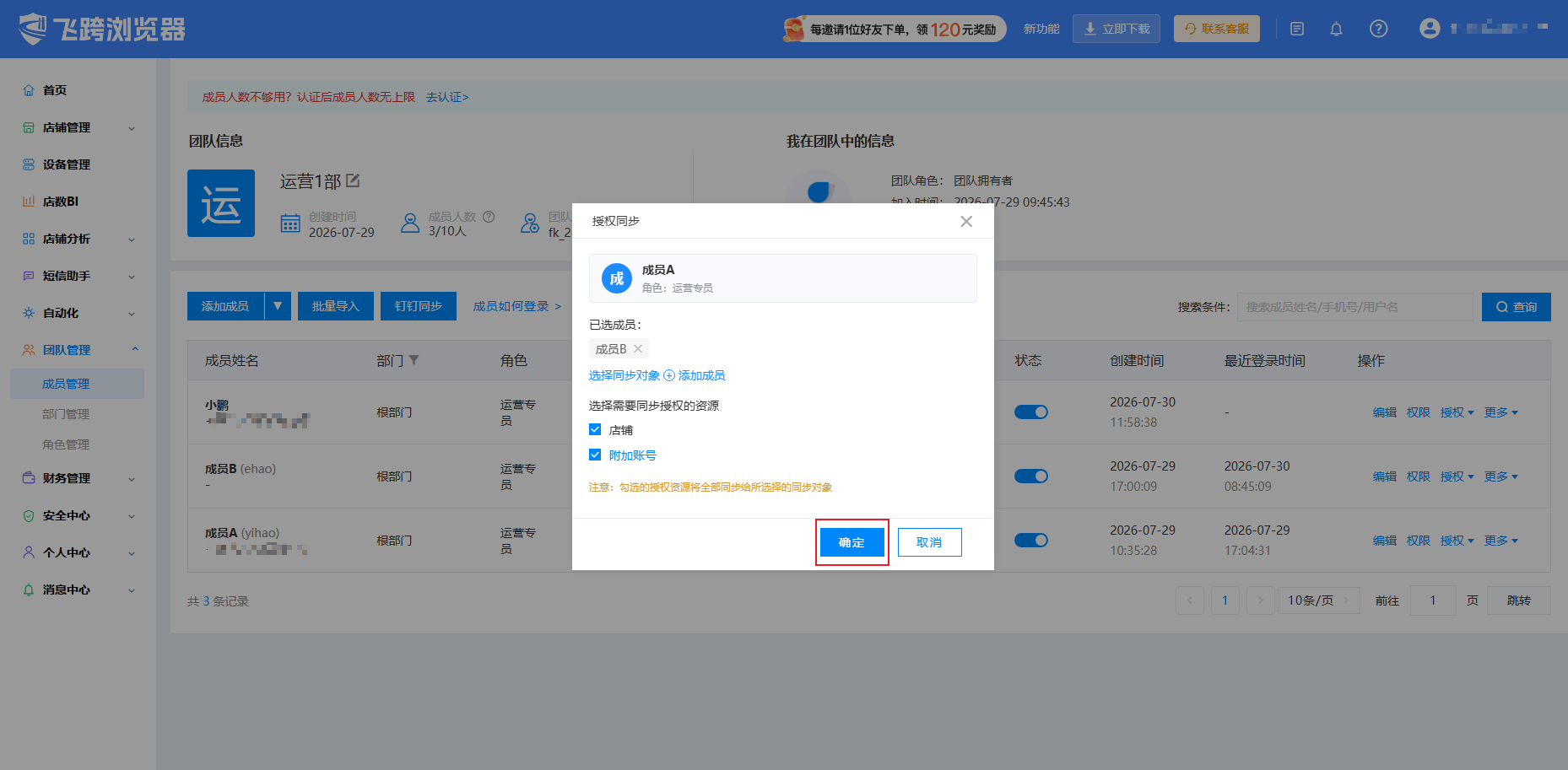Click the 去认证 link in banner
The height and width of the screenshot is (770, 1568).
[447, 97]
